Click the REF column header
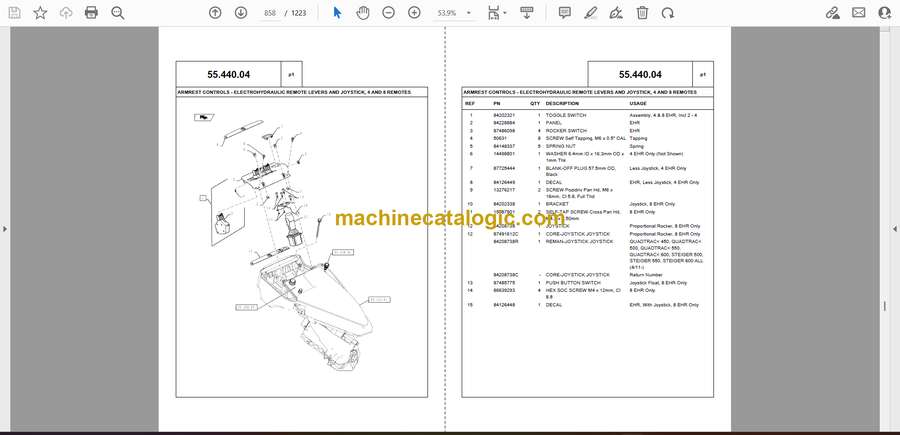Screen dimensions: 900x435 click(x=470, y=104)
